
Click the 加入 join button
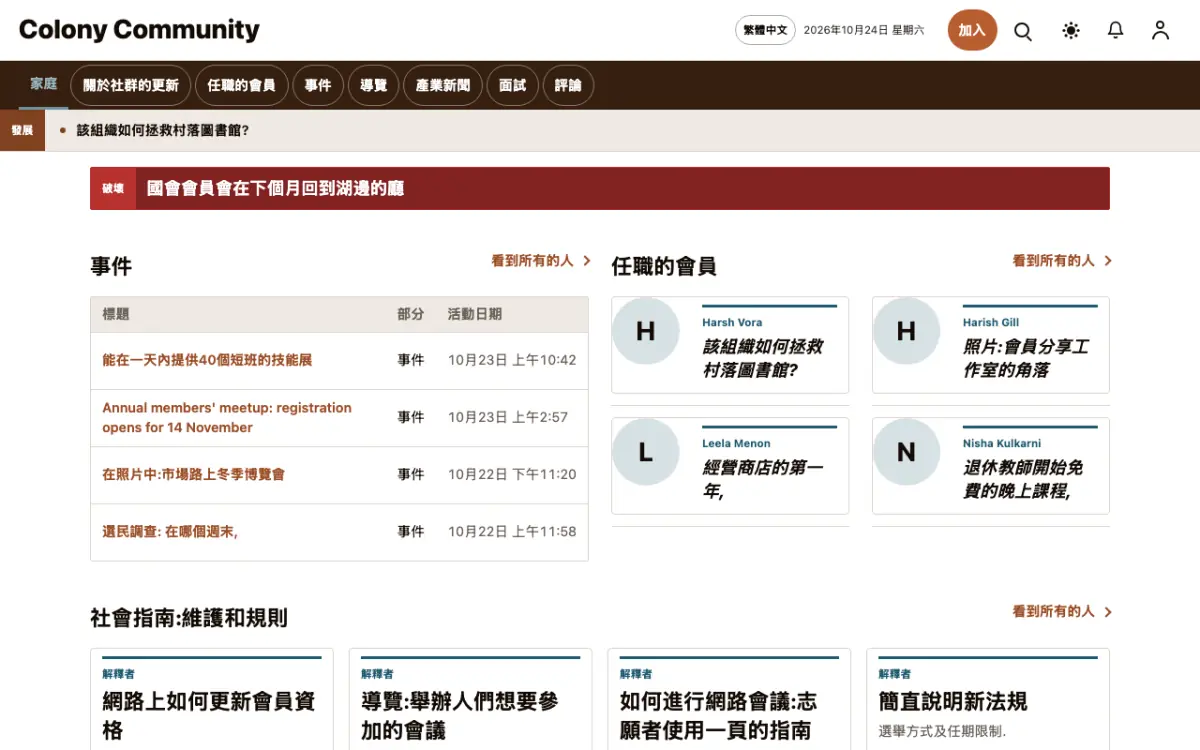point(972,30)
